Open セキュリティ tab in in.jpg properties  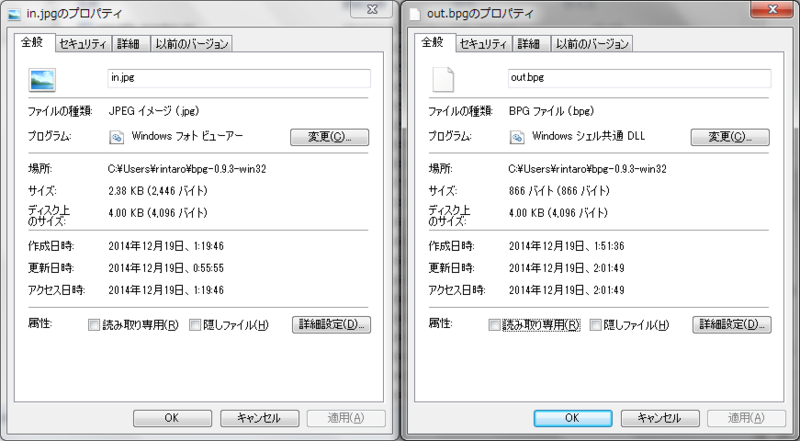click(x=83, y=44)
